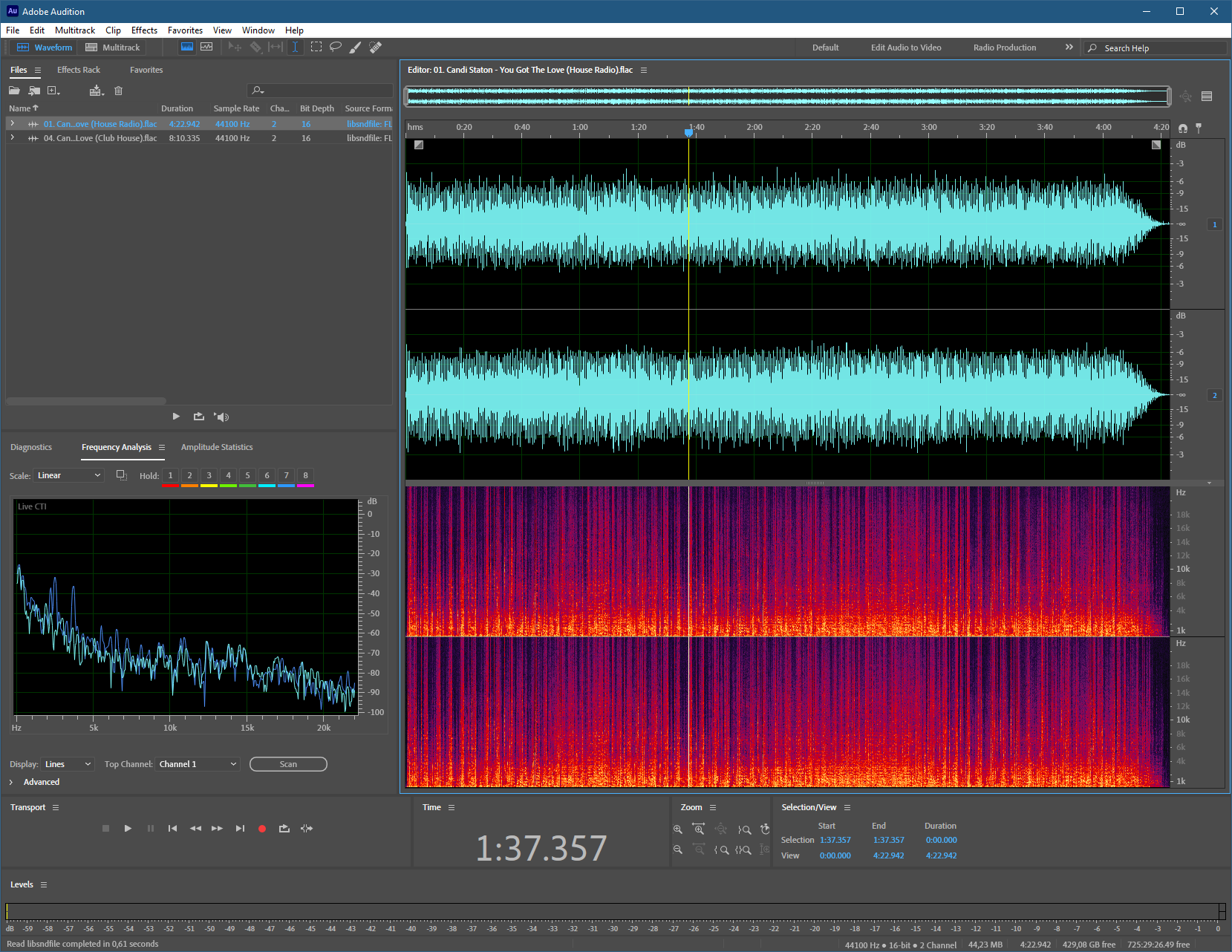The width and height of the screenshot is (1232, 952).
Task: Open the Favorites menu in menu bar
Action: (x=185, y=30)
